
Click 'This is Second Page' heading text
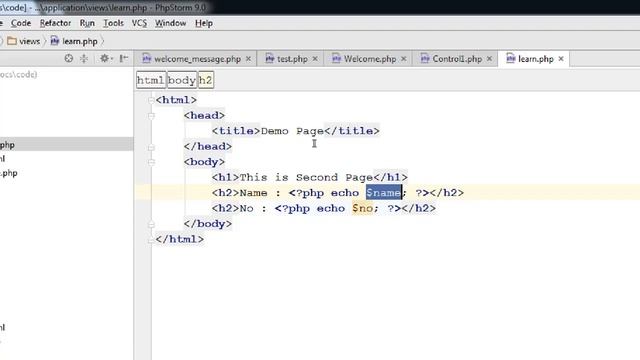click(306, 178)
